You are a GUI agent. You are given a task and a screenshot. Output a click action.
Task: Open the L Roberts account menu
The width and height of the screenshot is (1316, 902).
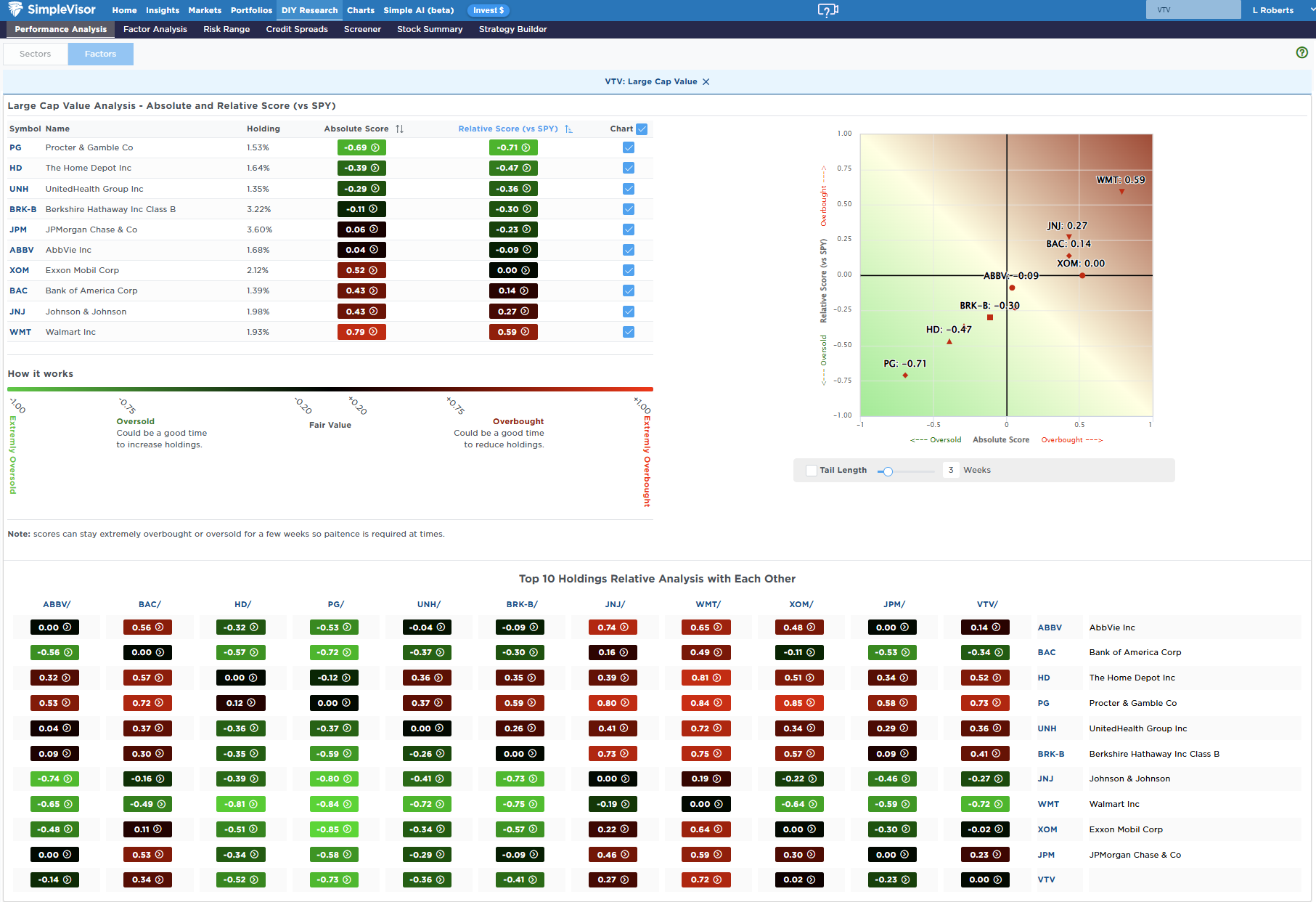click(x=1272, y=10)
